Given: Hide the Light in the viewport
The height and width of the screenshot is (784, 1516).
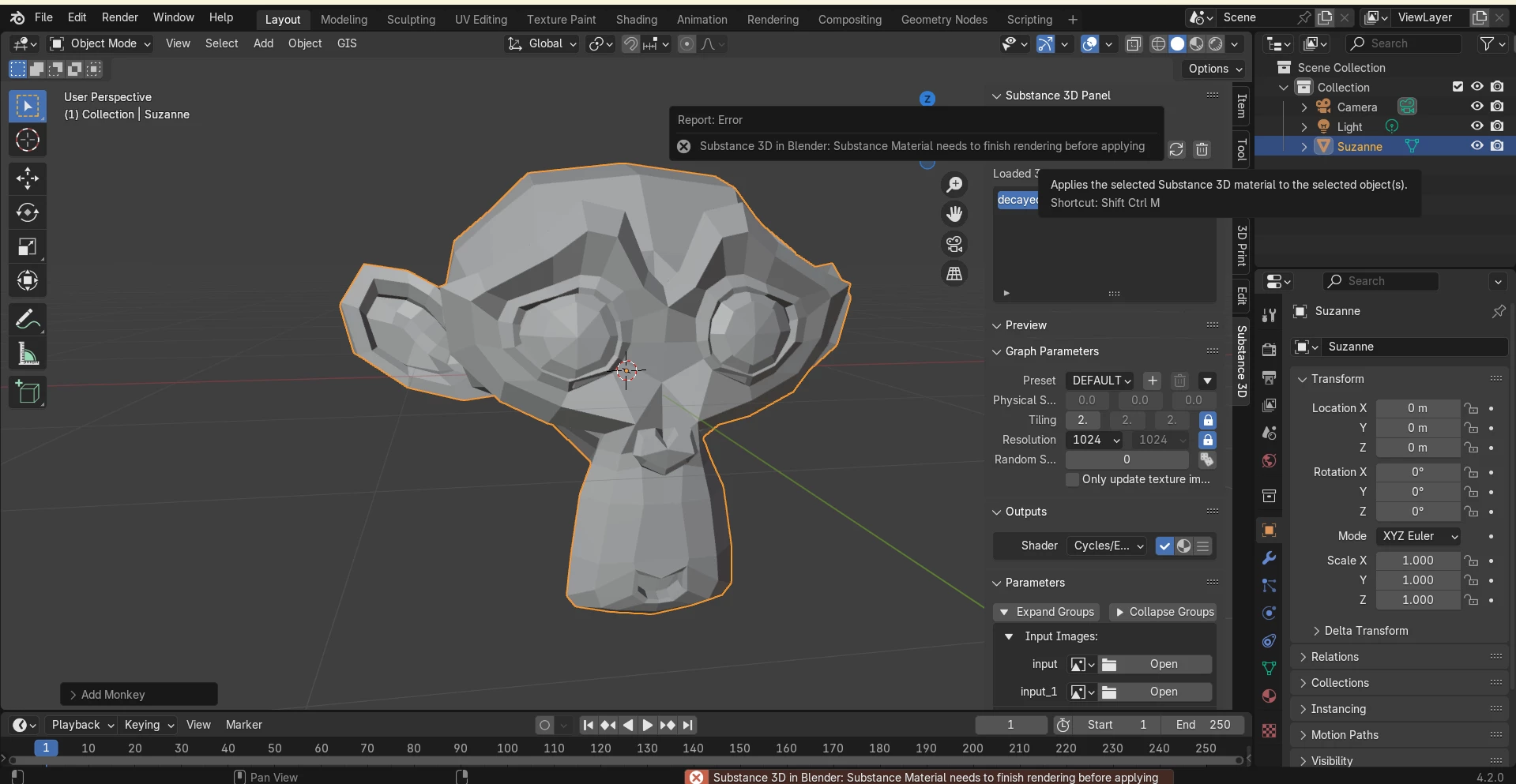Looking at the screenshot, I should click(x=1477, y=126).
